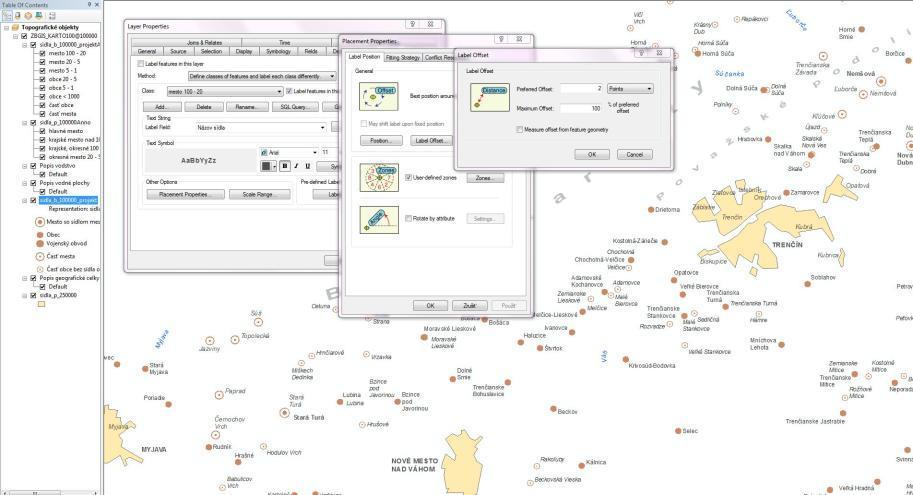Toggle underline text in Text Symbol
This screenshot has width=913, height=495.
point(307,166)
